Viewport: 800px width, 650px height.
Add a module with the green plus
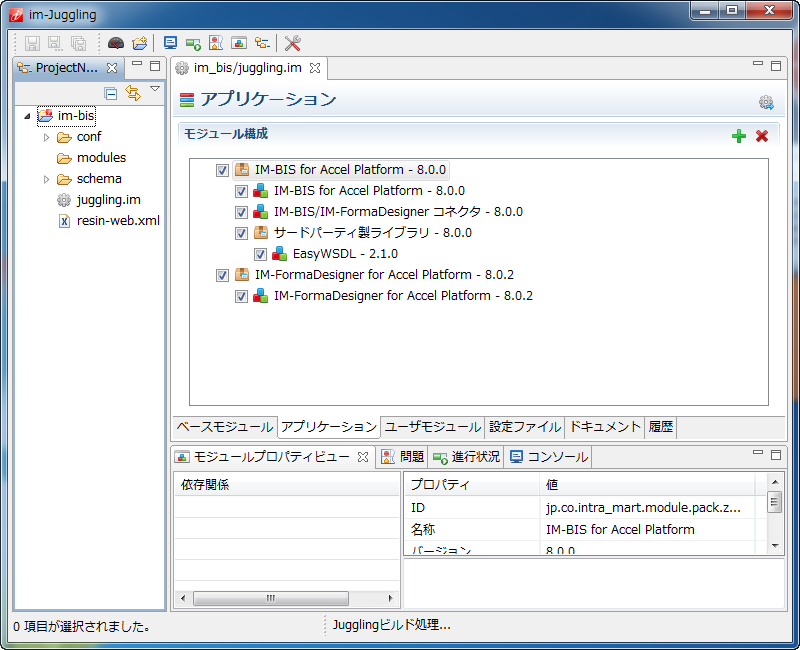(x=739, y=136)
